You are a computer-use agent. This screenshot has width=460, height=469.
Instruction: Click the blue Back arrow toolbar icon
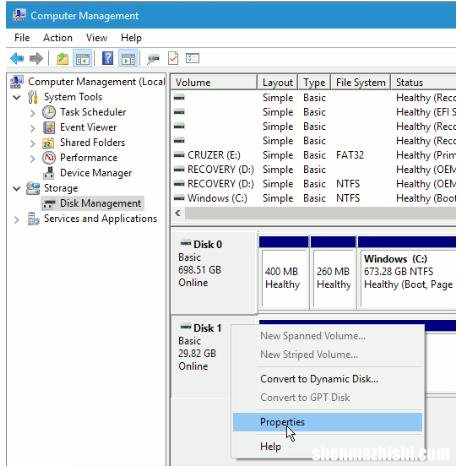pos(17,59)
